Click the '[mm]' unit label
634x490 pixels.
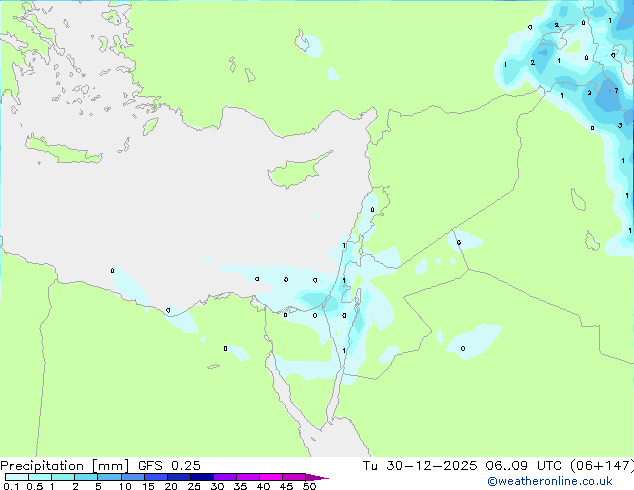[111, 466]
